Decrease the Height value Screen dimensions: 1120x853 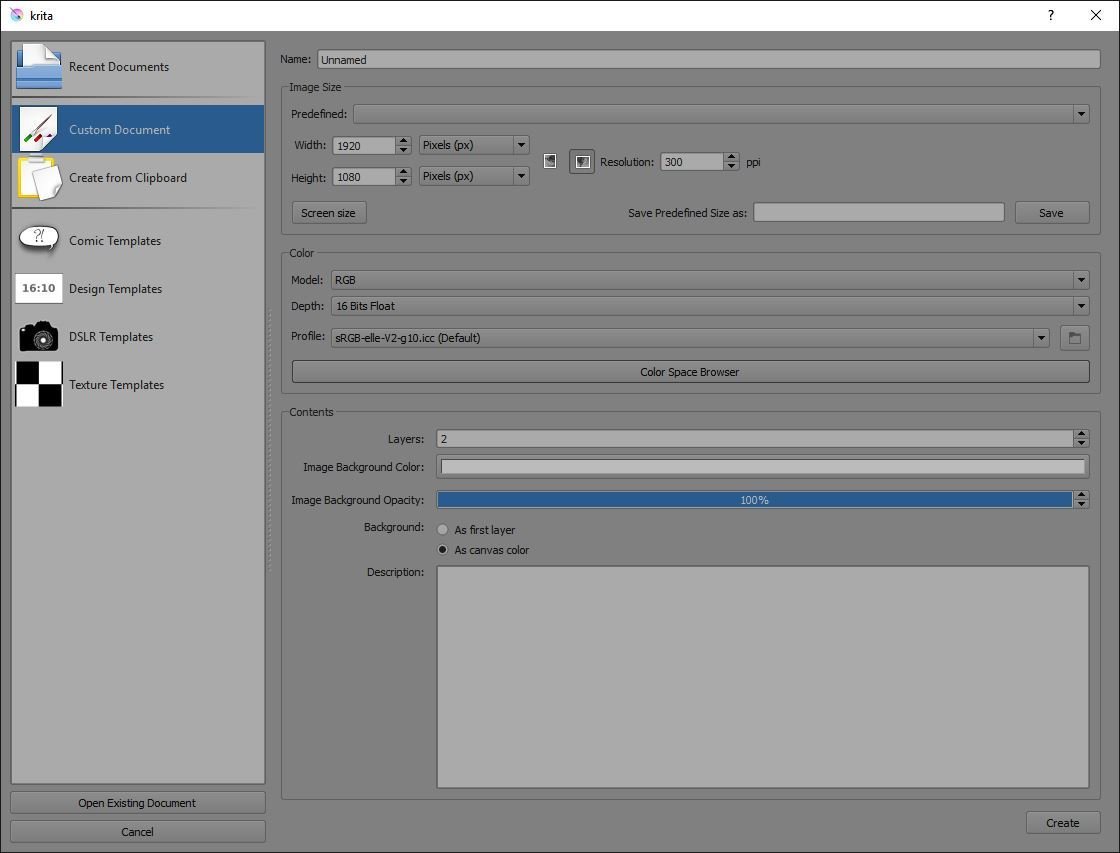point(404,181)
